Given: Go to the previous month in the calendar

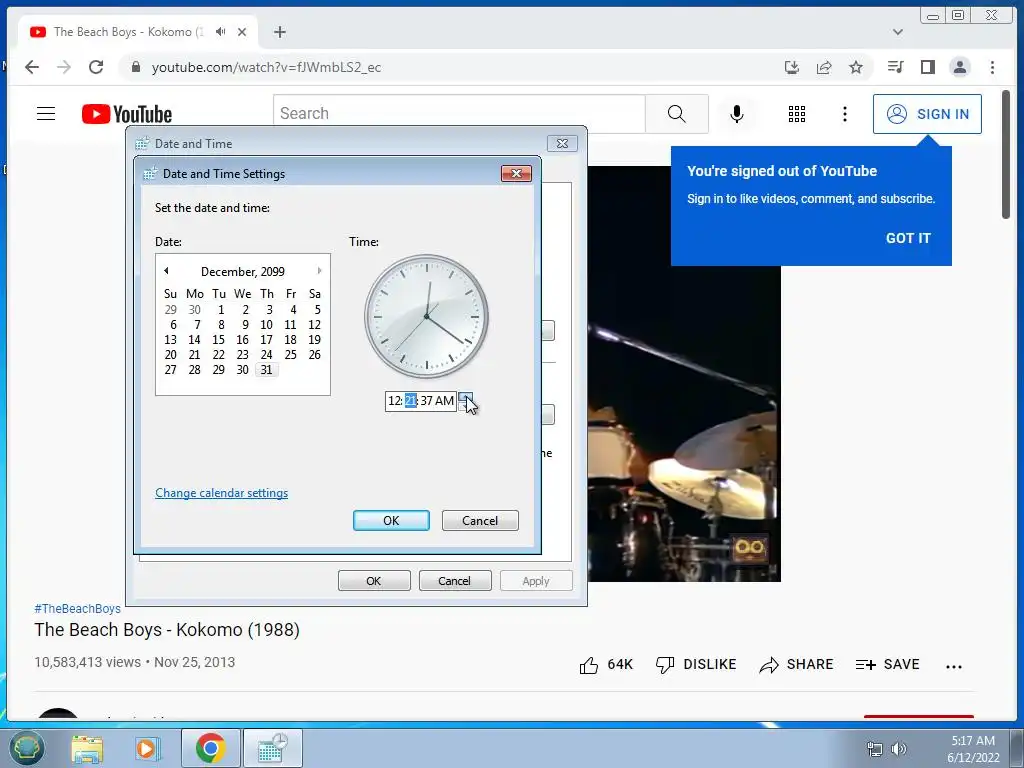Looking at the screenshot, I should pyautogui.click(x=166, y=270).
